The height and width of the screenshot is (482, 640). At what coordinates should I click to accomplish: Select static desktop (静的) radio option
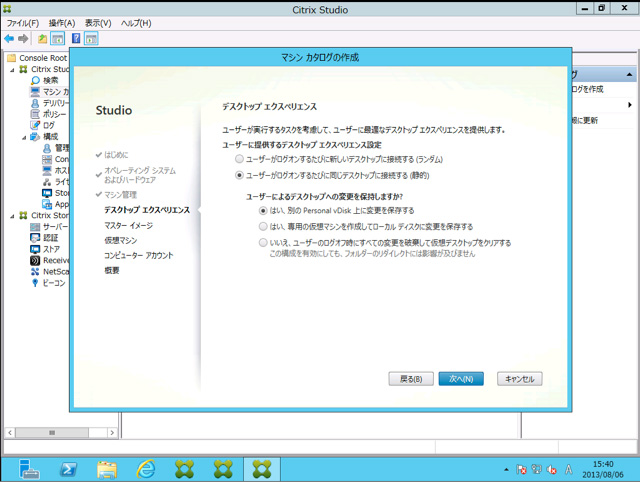click(240, 175)
